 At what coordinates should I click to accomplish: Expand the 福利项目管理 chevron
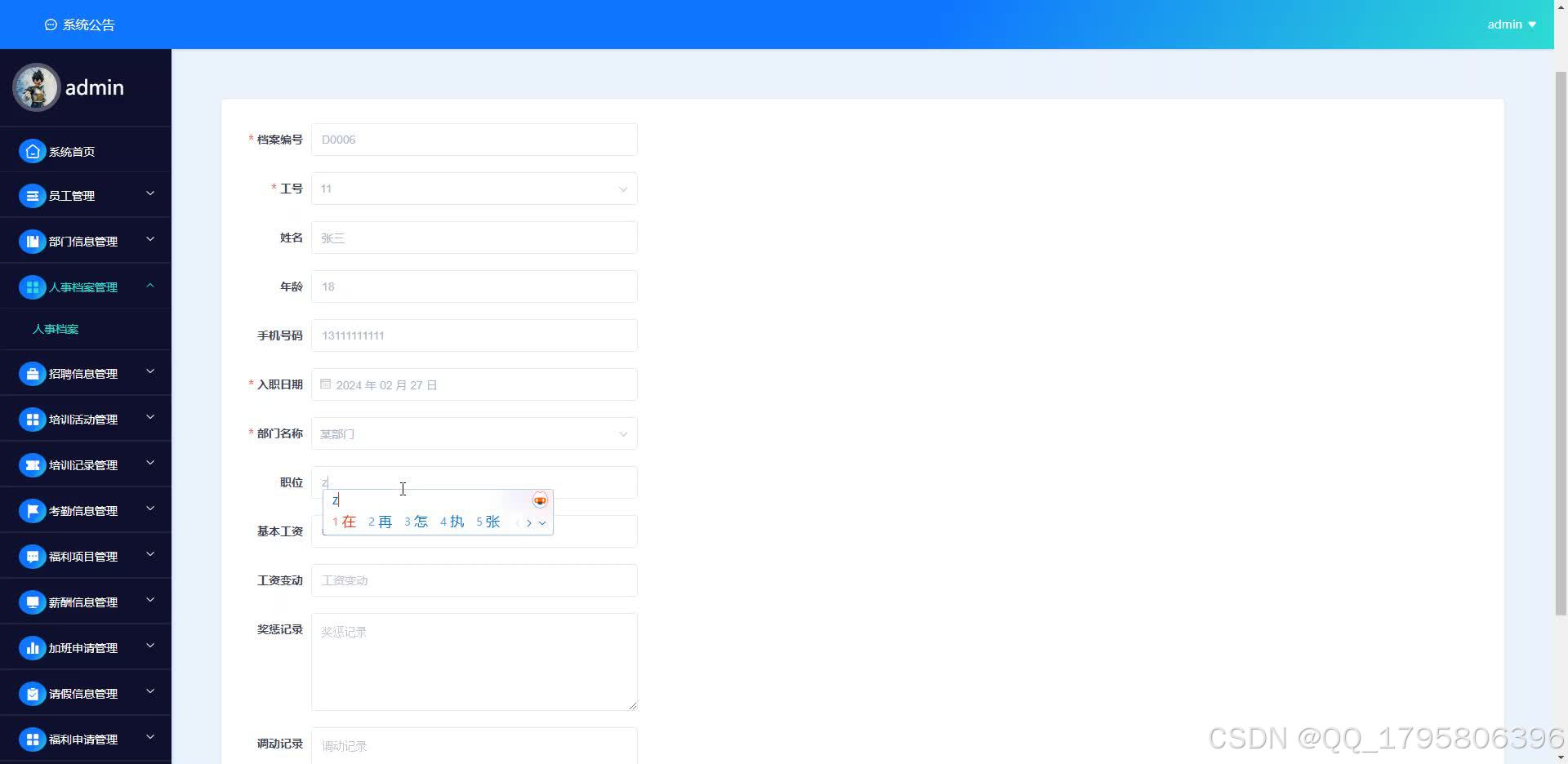click(x=150, y=555)
